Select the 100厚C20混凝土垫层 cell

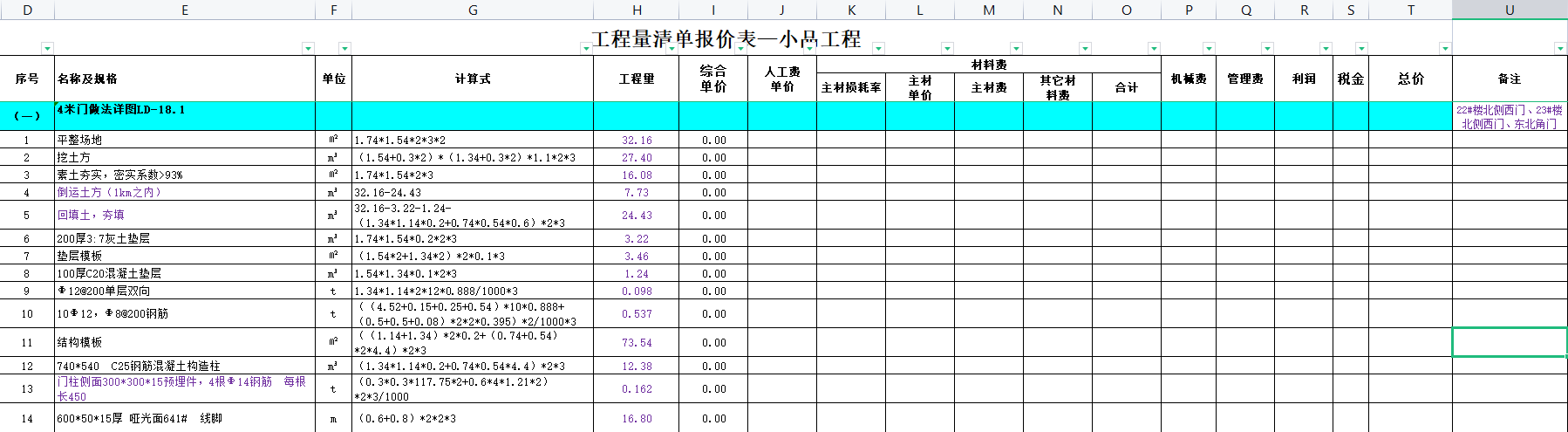(185, 273)
